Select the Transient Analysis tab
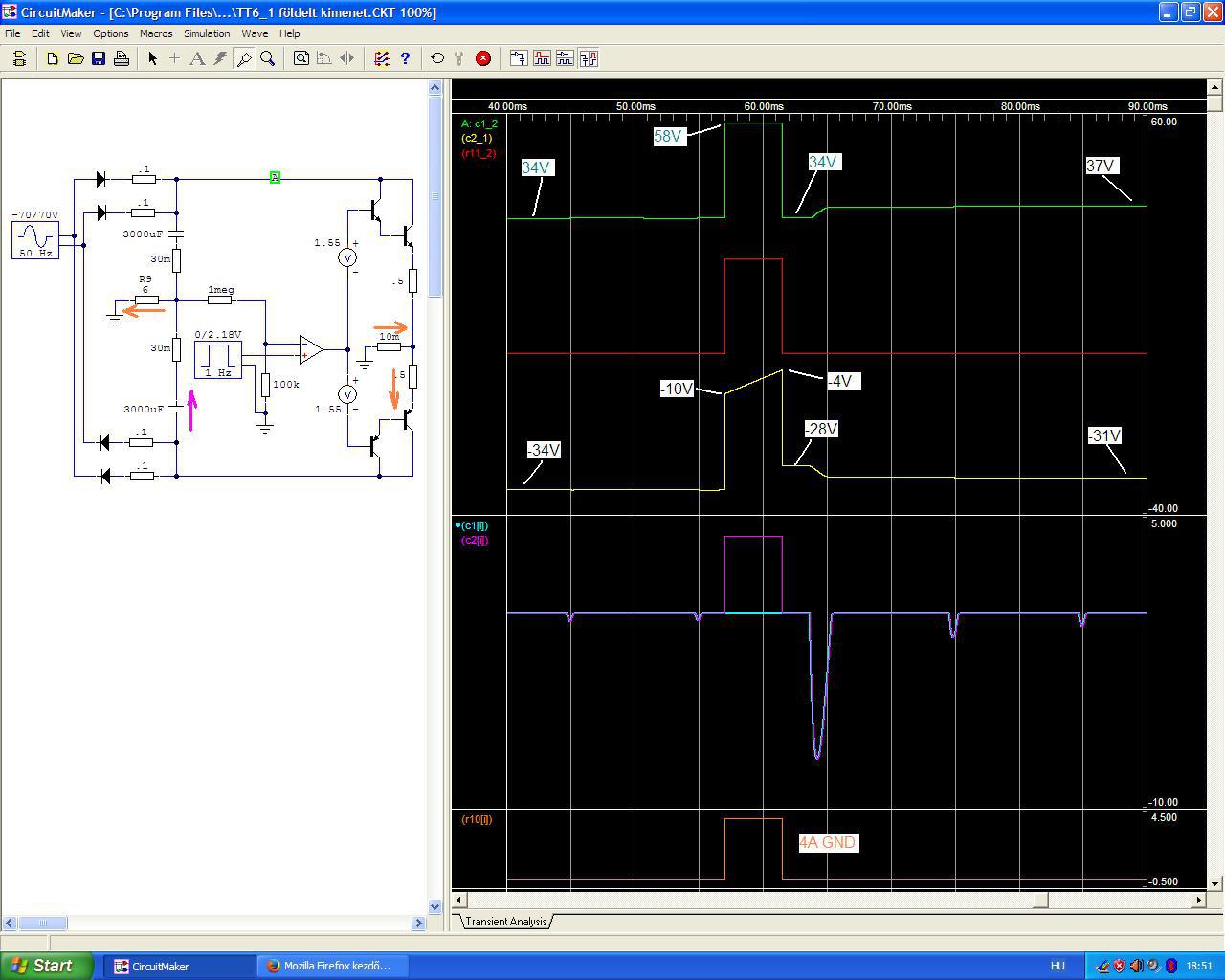Viewport: 1225px width, 980px height. (x=505, y=922)
